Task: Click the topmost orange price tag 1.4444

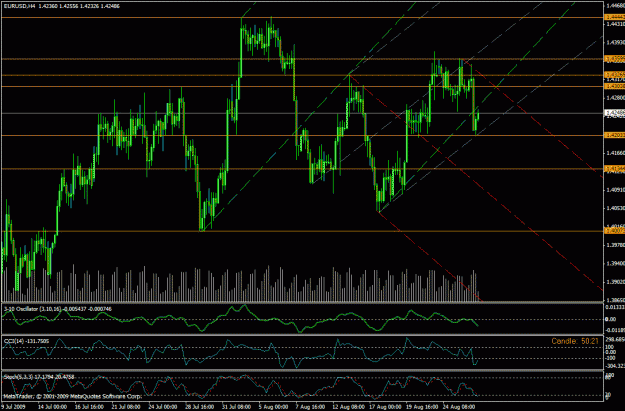Action: pos(615,17)
